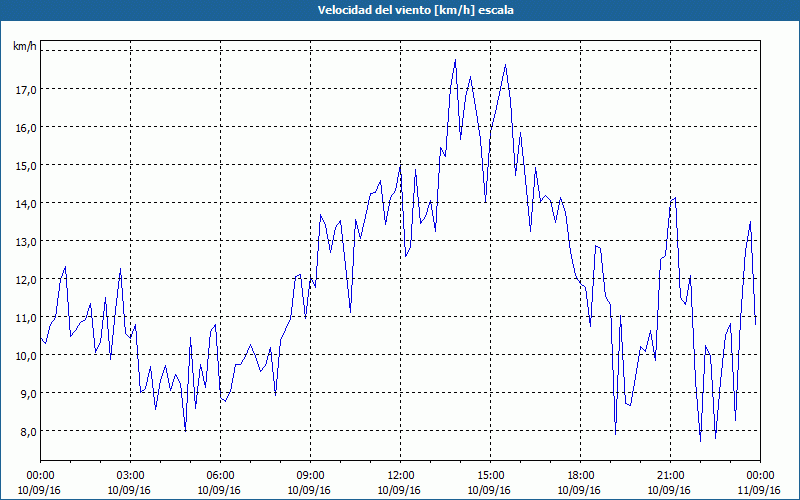Screen dimensions: 800x500
Task: Click the highest wind peak just before 14:00
Action: tap(455, 60)
